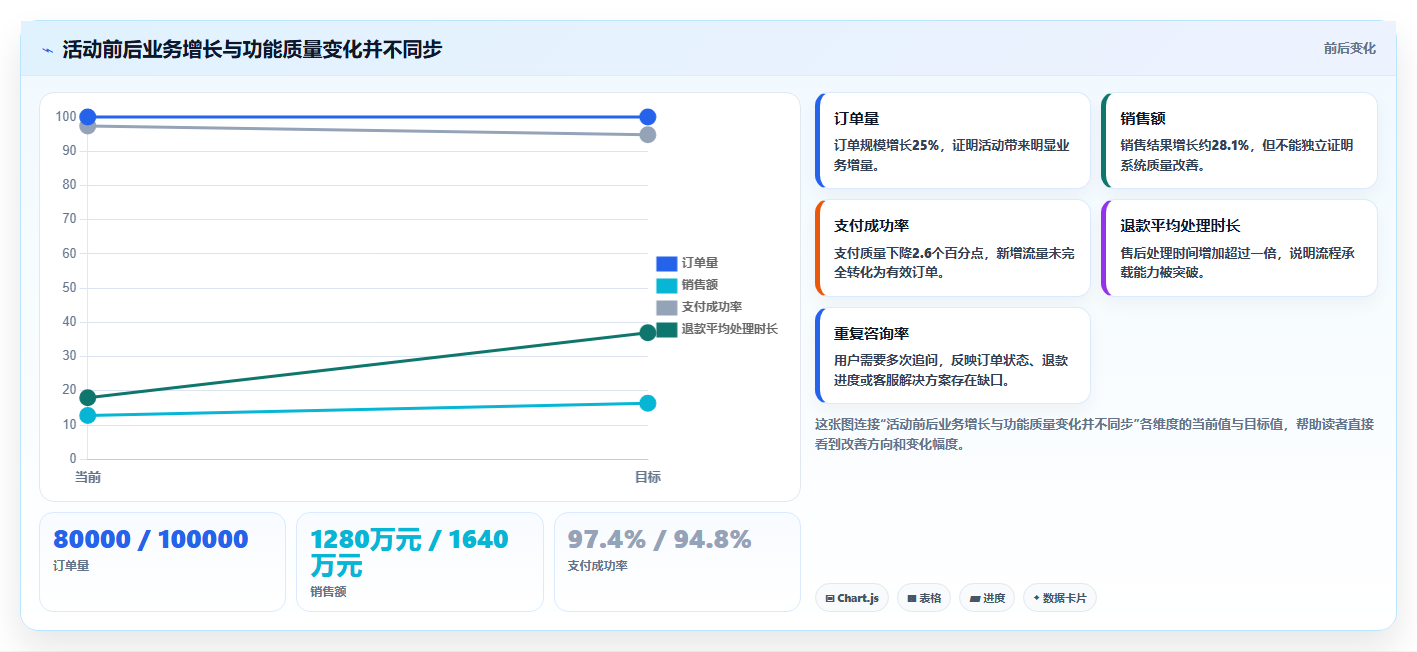The image size is (1417, 652).
Task: Click the sparkle icon in 数据卡片 tag
Action: tap(1036, 598)
